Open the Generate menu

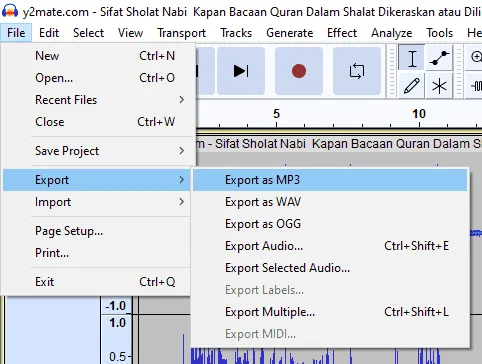(x=289, y=33)
